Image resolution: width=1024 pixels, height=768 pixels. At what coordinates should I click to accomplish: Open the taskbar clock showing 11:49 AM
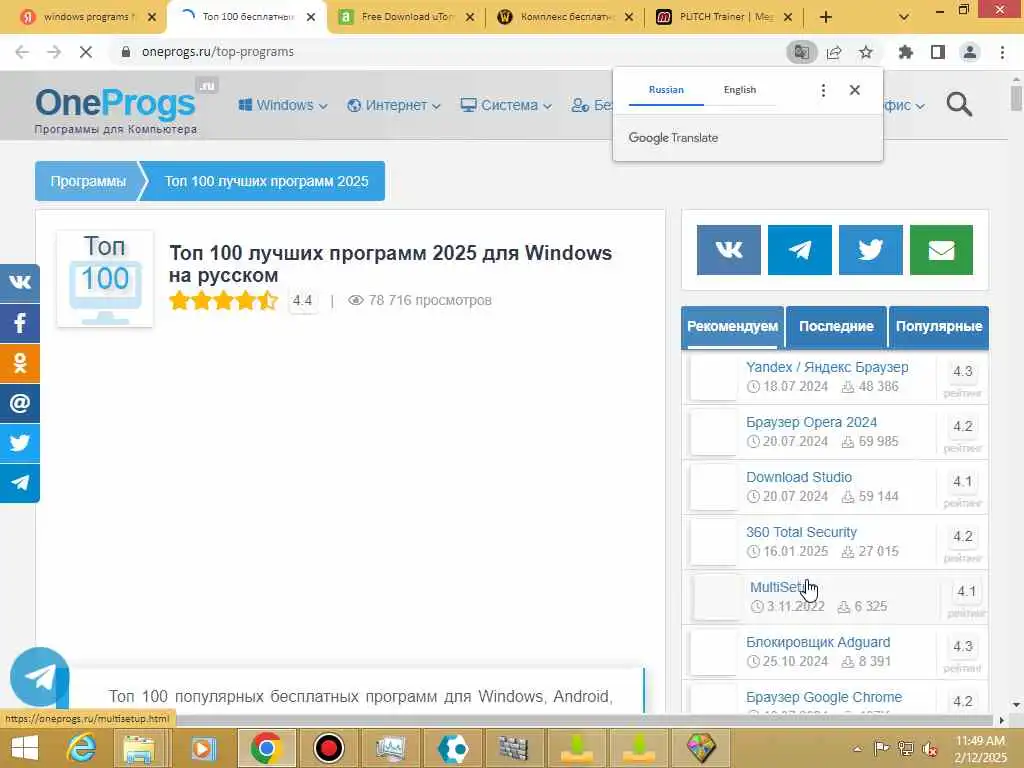[980, 748]
